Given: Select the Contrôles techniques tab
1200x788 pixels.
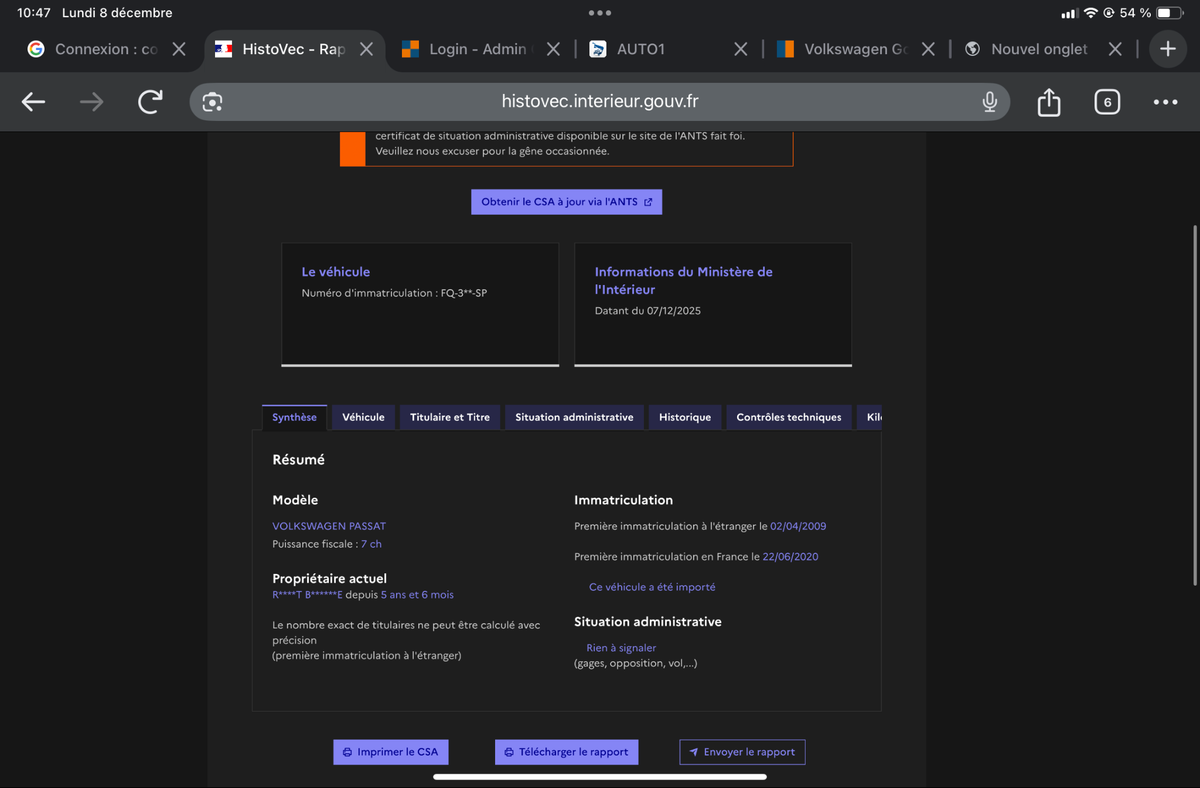Looking at the screenshot, I should click(x=788, y=417).
